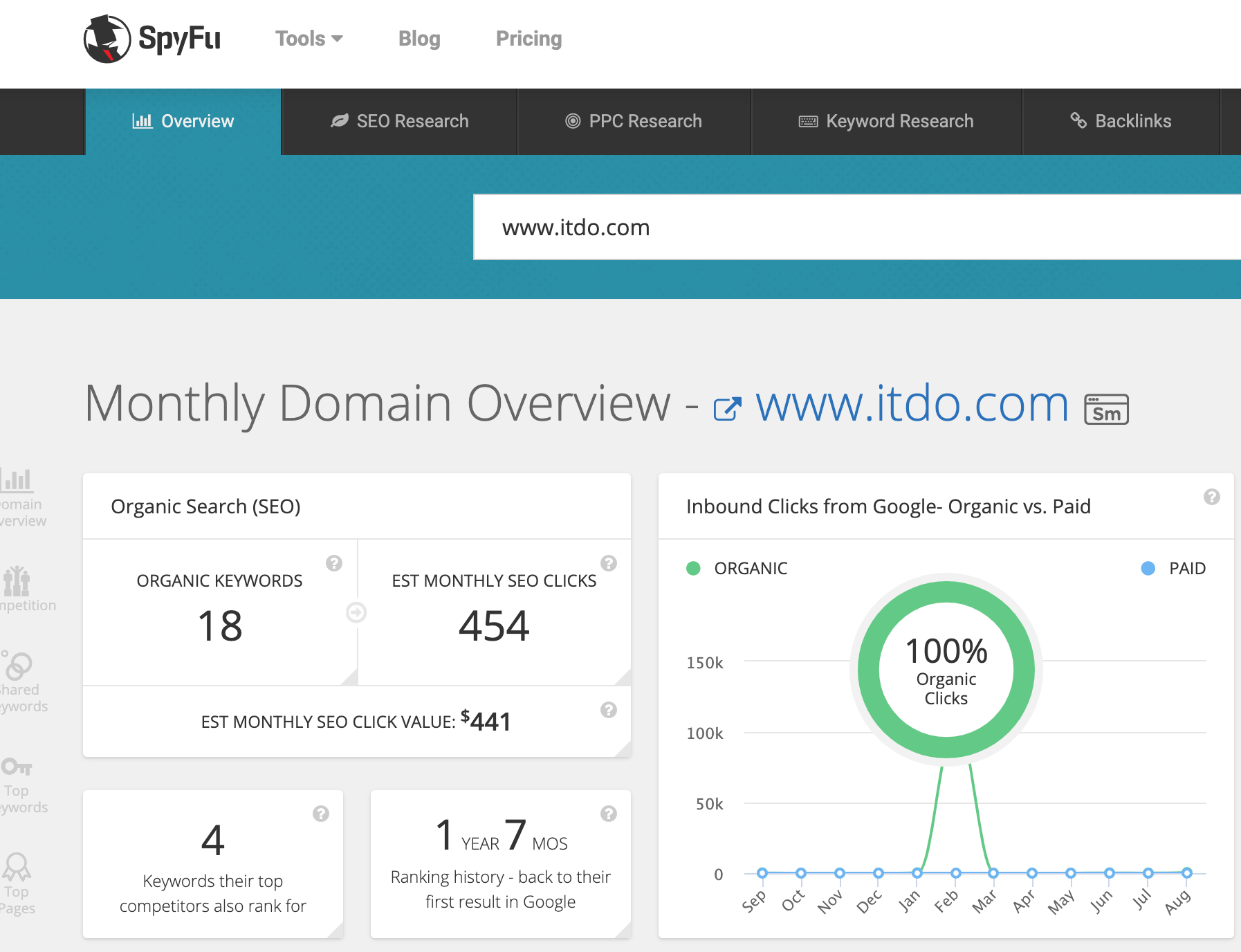Click the Est Monthly SEO Clicks value 454
This screenshot has height=952, width=1241.
[x=494, y=626]
